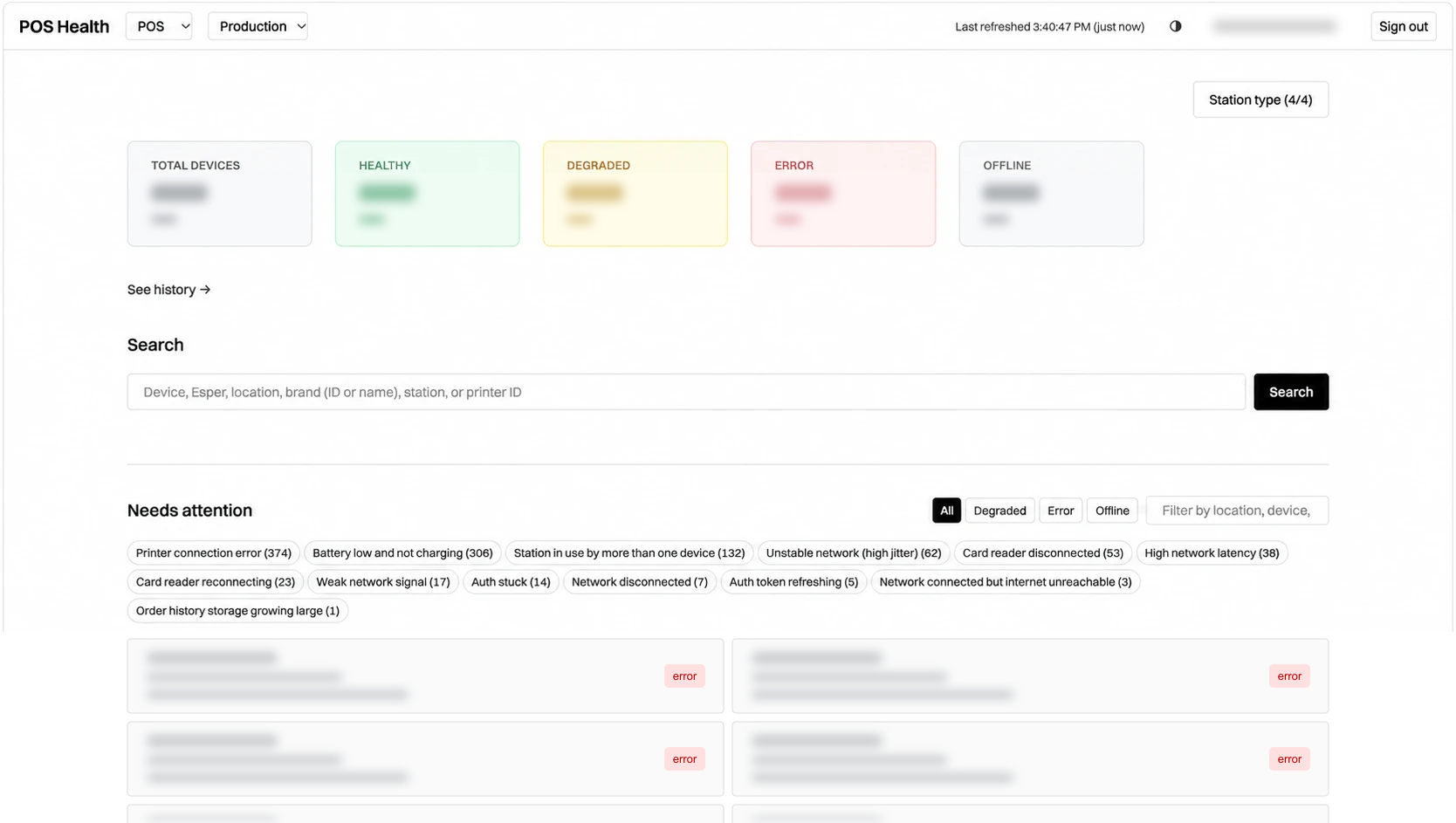Select Auth token refreshing (5) chip
The width and height of the screenshot is (1456, 823).
pos(793,582)
